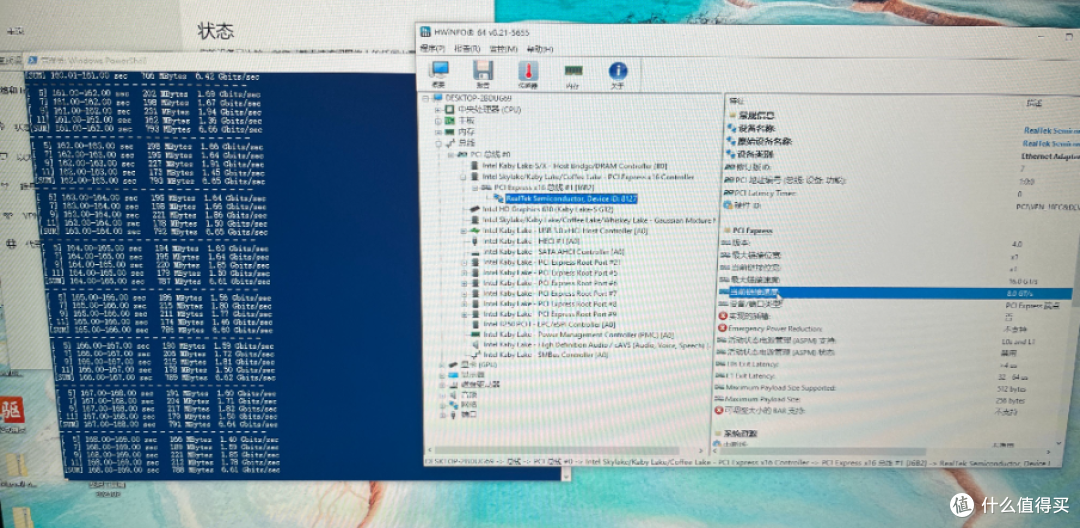Collapse the 总线 bus node

coord(437,143)
